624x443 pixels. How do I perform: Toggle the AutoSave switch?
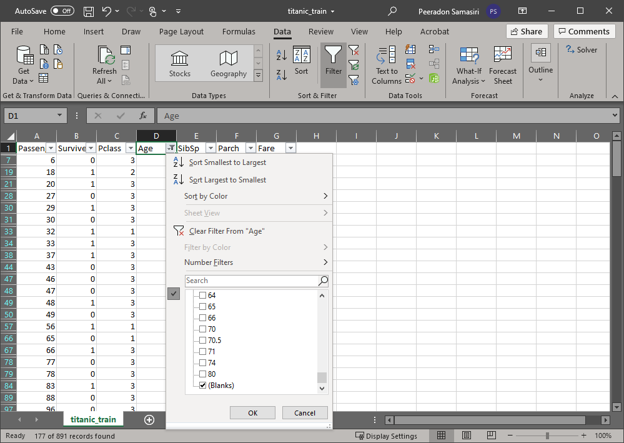[x=62, y=11]
